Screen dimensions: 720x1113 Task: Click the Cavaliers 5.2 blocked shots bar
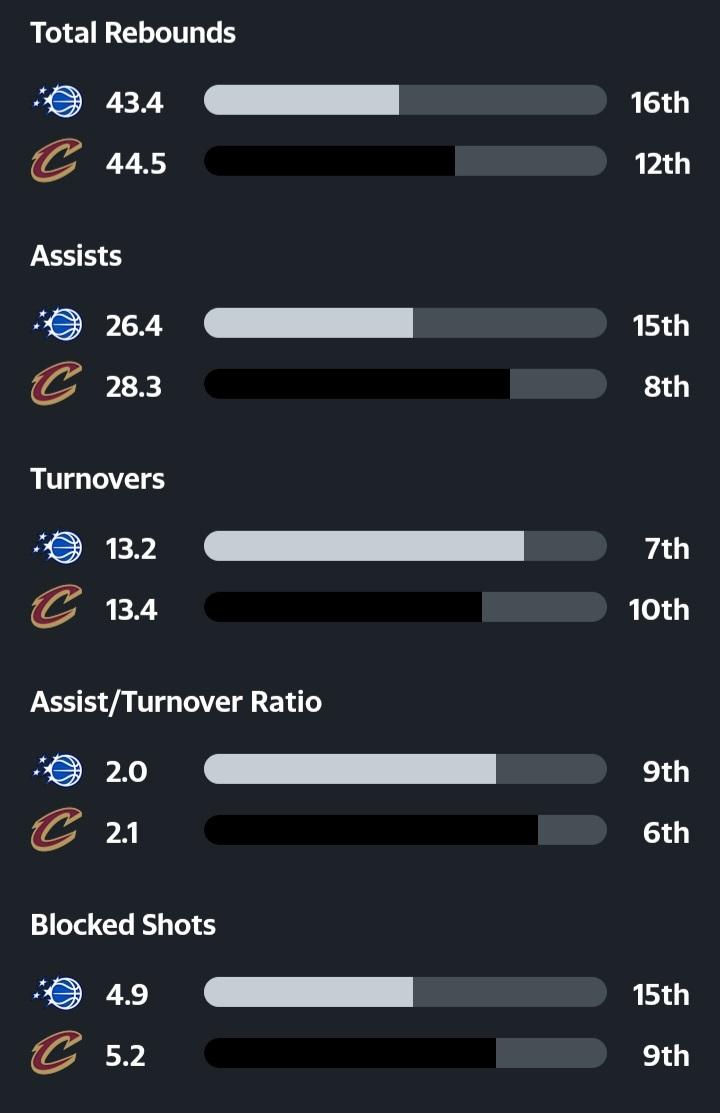(405, 1054)
